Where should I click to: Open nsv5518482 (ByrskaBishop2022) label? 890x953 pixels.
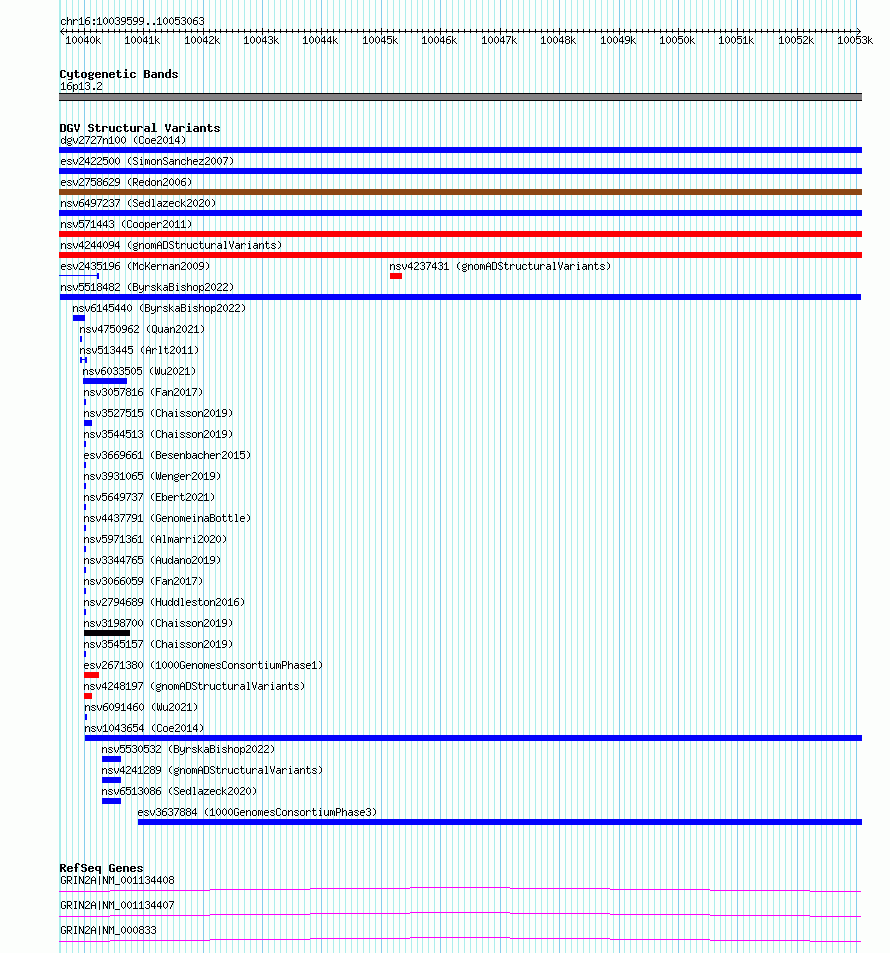coord(147,287)
